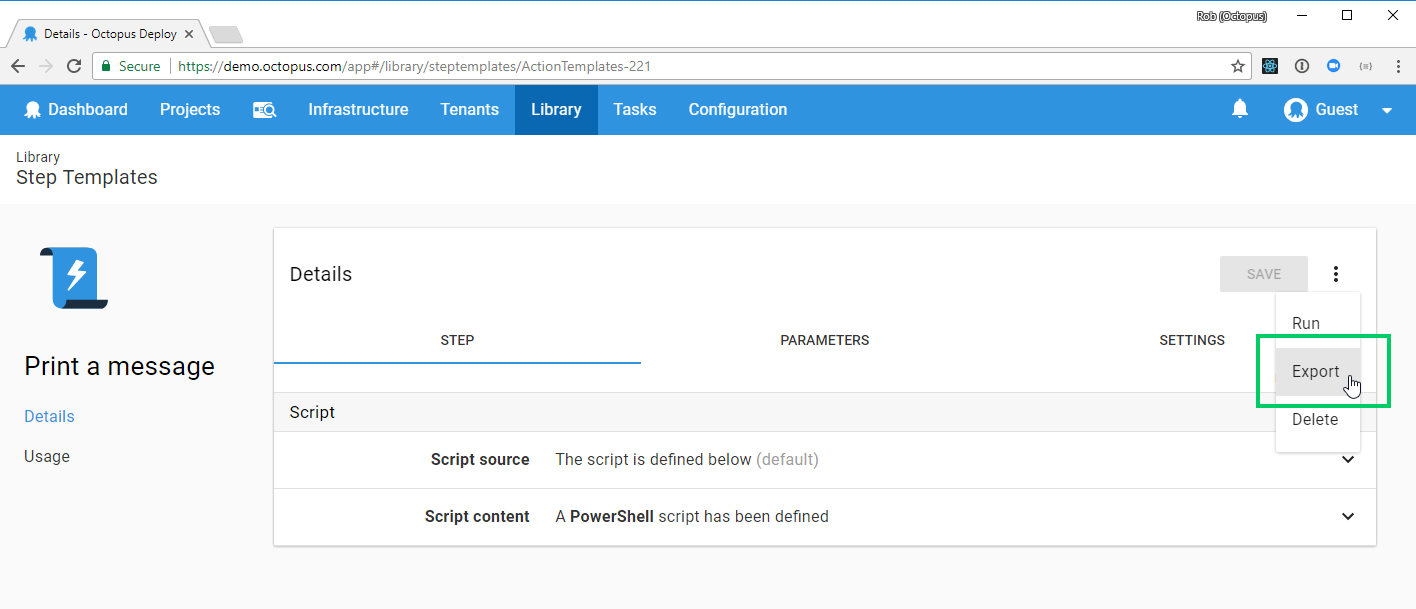Switch to the STEP tab
This screenshot has width=1416, height=609.
tap(457, 340)
